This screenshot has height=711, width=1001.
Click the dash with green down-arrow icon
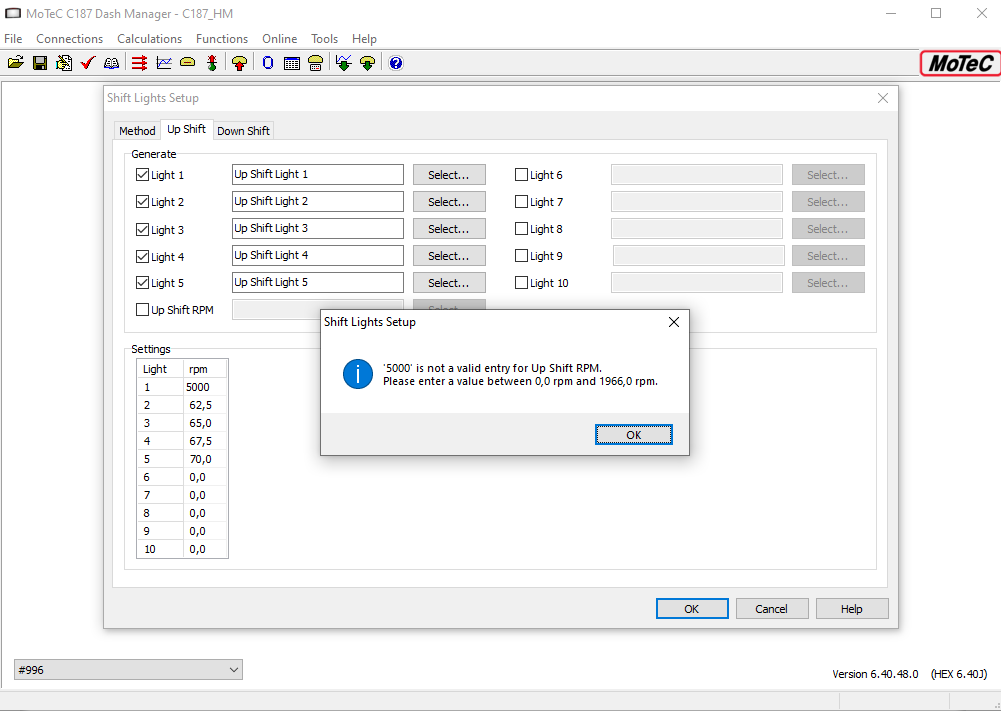368,63
